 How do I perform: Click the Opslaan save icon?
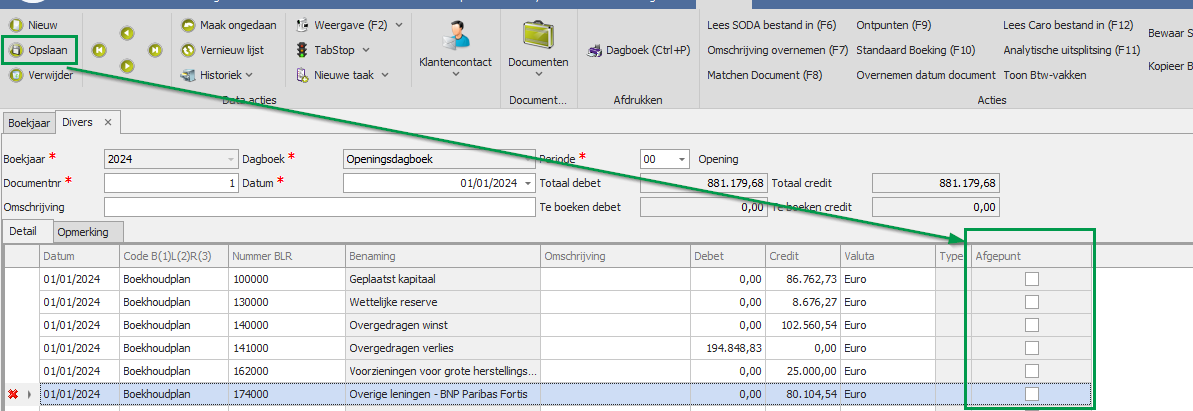15,49
